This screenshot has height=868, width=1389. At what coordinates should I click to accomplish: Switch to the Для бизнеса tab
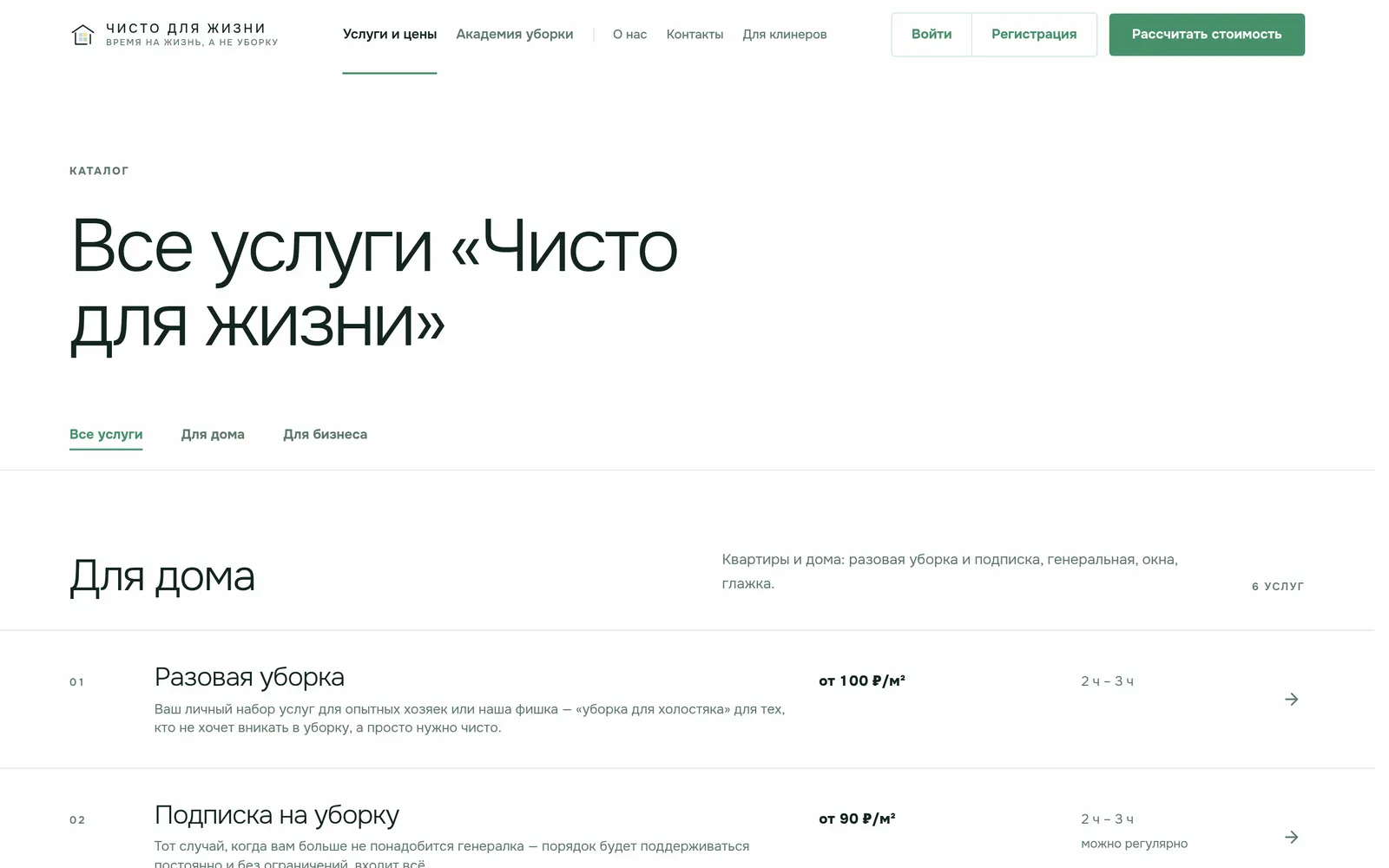(x=326, y=434)
